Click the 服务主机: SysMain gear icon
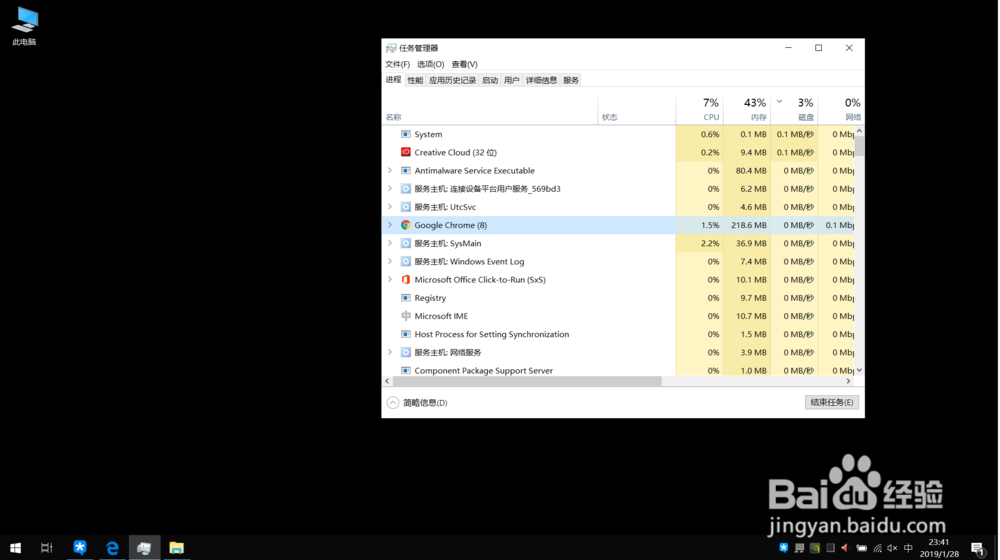Image resolution: width=1000 pixels, height=560 pixels. pyautogui.click(x=406, y=244)
